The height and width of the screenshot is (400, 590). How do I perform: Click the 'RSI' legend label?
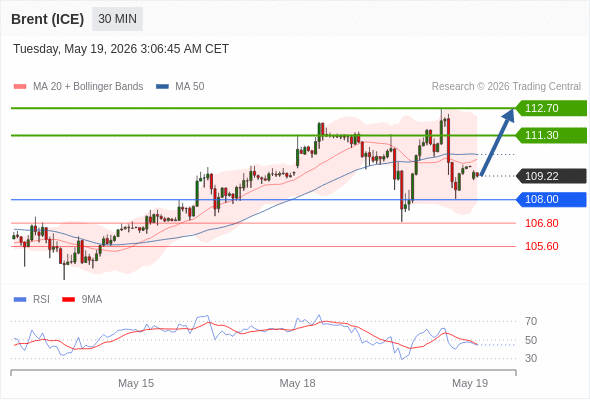41,300
